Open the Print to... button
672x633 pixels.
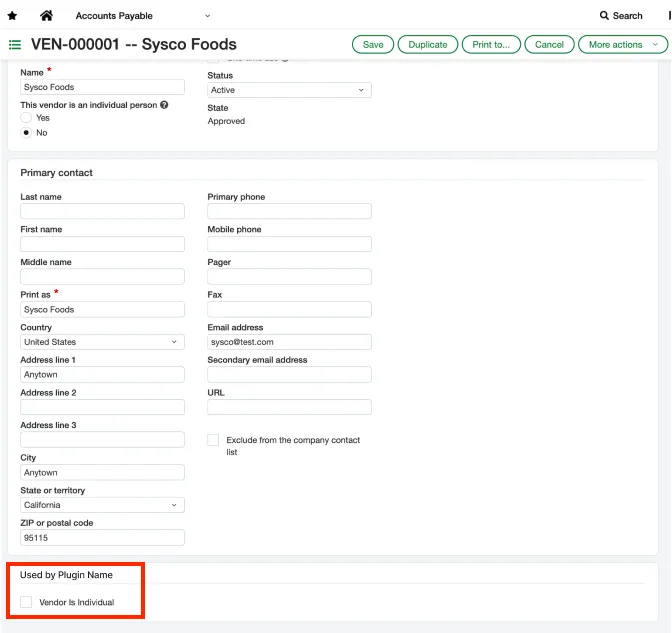pos(491,45)
